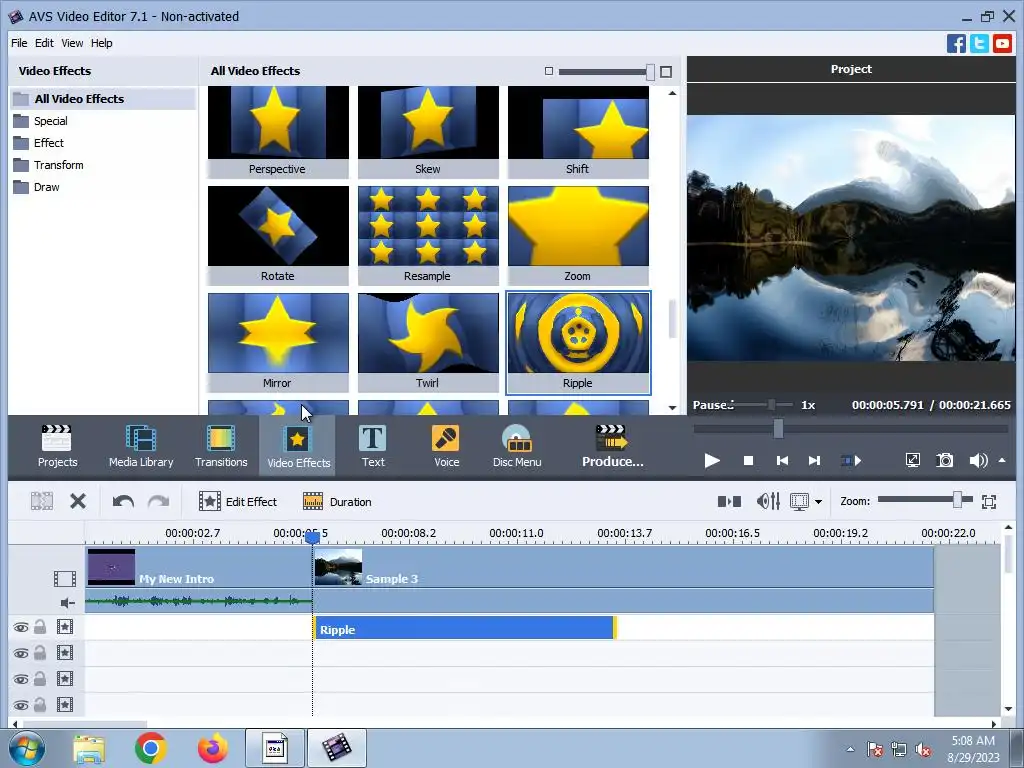Select the Resample effect thumbnail

click(x=428, y=236)
